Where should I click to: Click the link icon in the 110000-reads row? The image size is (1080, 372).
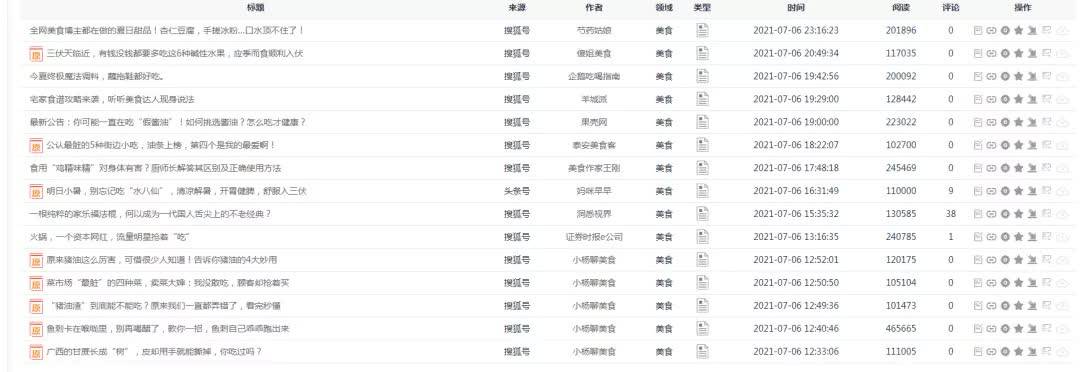tap(991, 191)
